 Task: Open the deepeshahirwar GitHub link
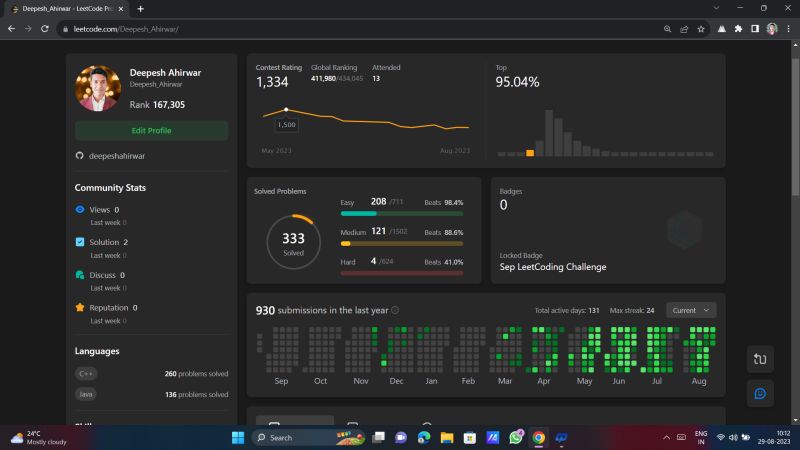coord(117,156)
